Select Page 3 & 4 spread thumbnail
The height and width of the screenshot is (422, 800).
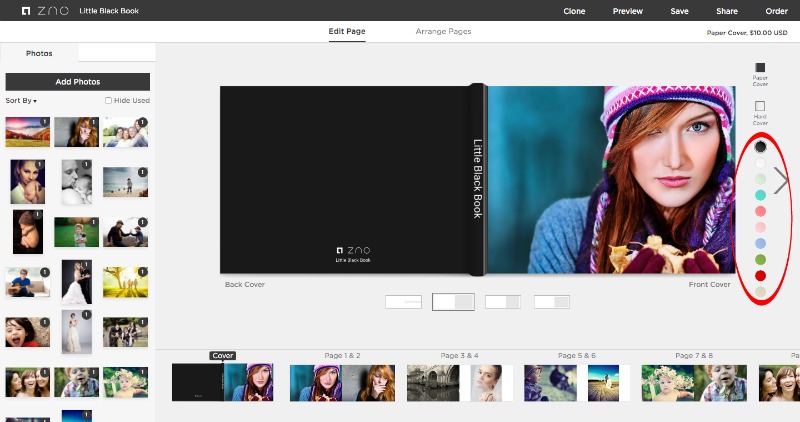[x=460, y=383]
